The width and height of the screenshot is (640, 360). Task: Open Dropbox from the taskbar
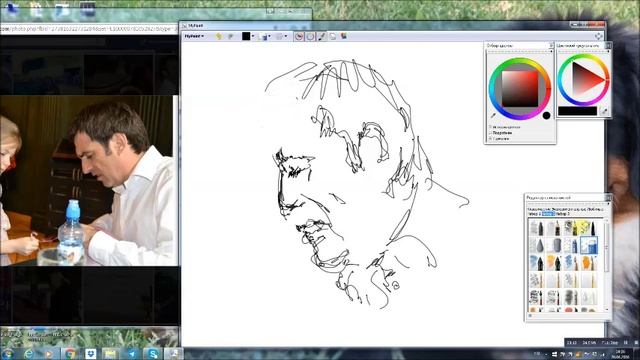point(91,353)
